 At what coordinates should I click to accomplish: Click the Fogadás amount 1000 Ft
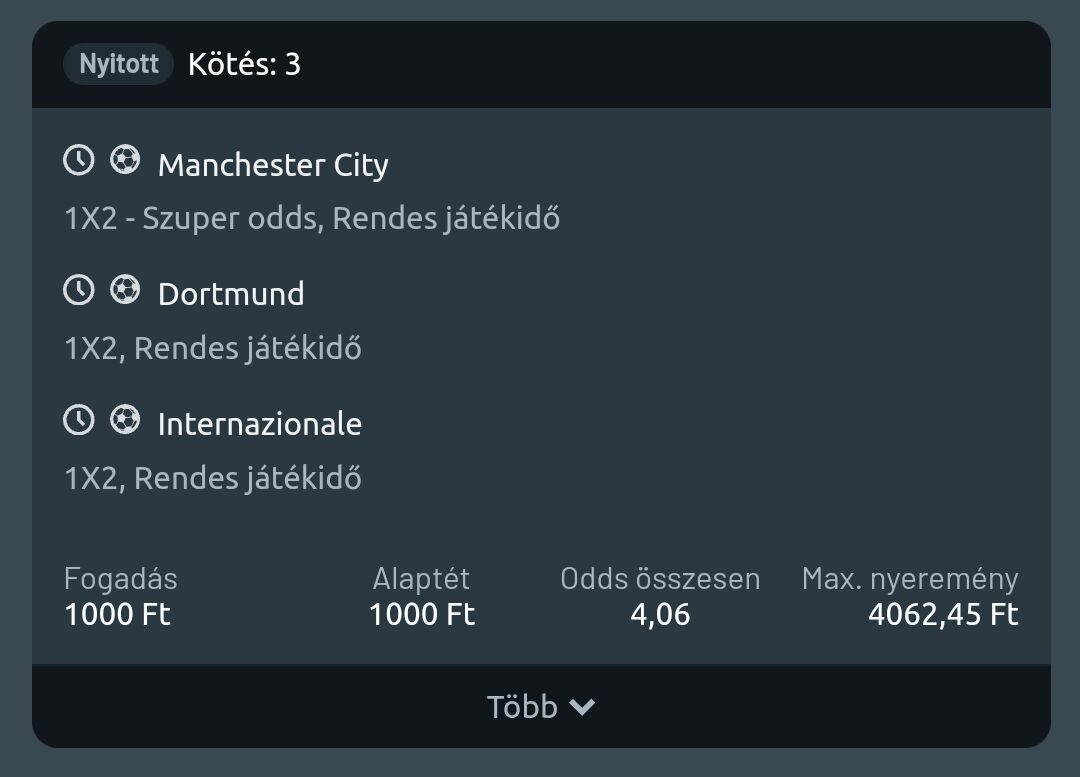click(x=117, y=614)
